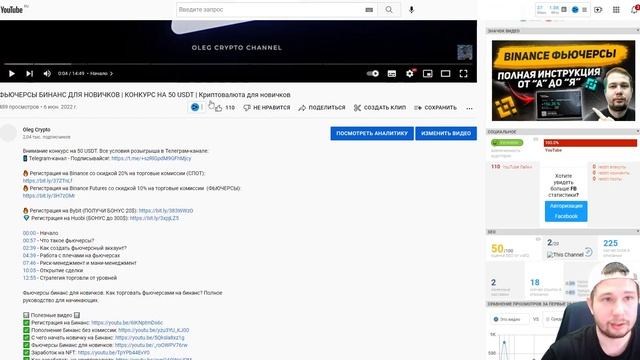Open 'Регистрация на Бинанс' youtu.be link
The width and height of the screenshot is (640, 360).
pos(127,323)
